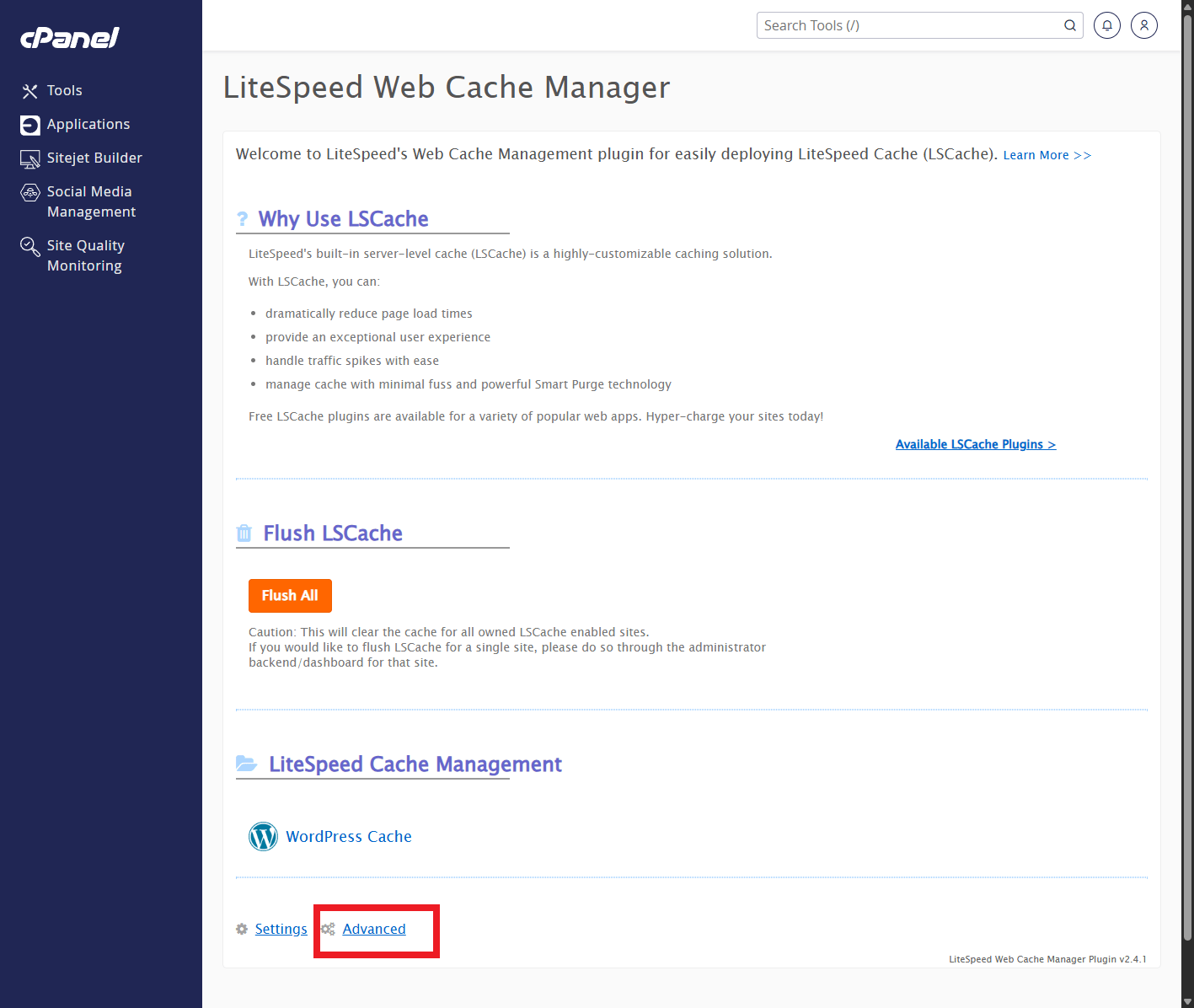The width and height of the screenshot is (1194, 1008).
Task: Follow the Learn More >> link
Action: (x=1047, y=155)
